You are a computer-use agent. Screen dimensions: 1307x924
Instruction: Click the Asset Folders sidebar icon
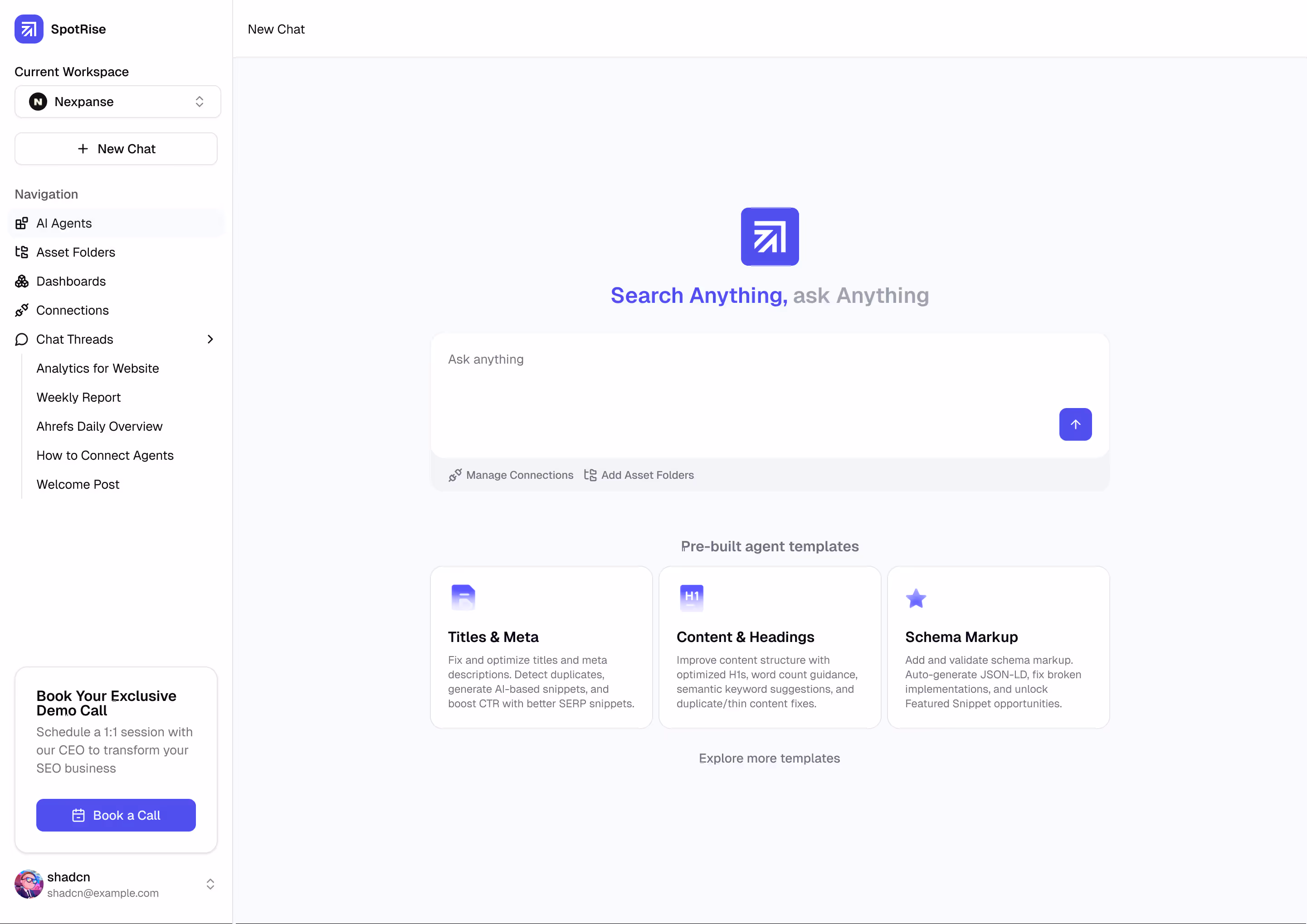(22, 252)
